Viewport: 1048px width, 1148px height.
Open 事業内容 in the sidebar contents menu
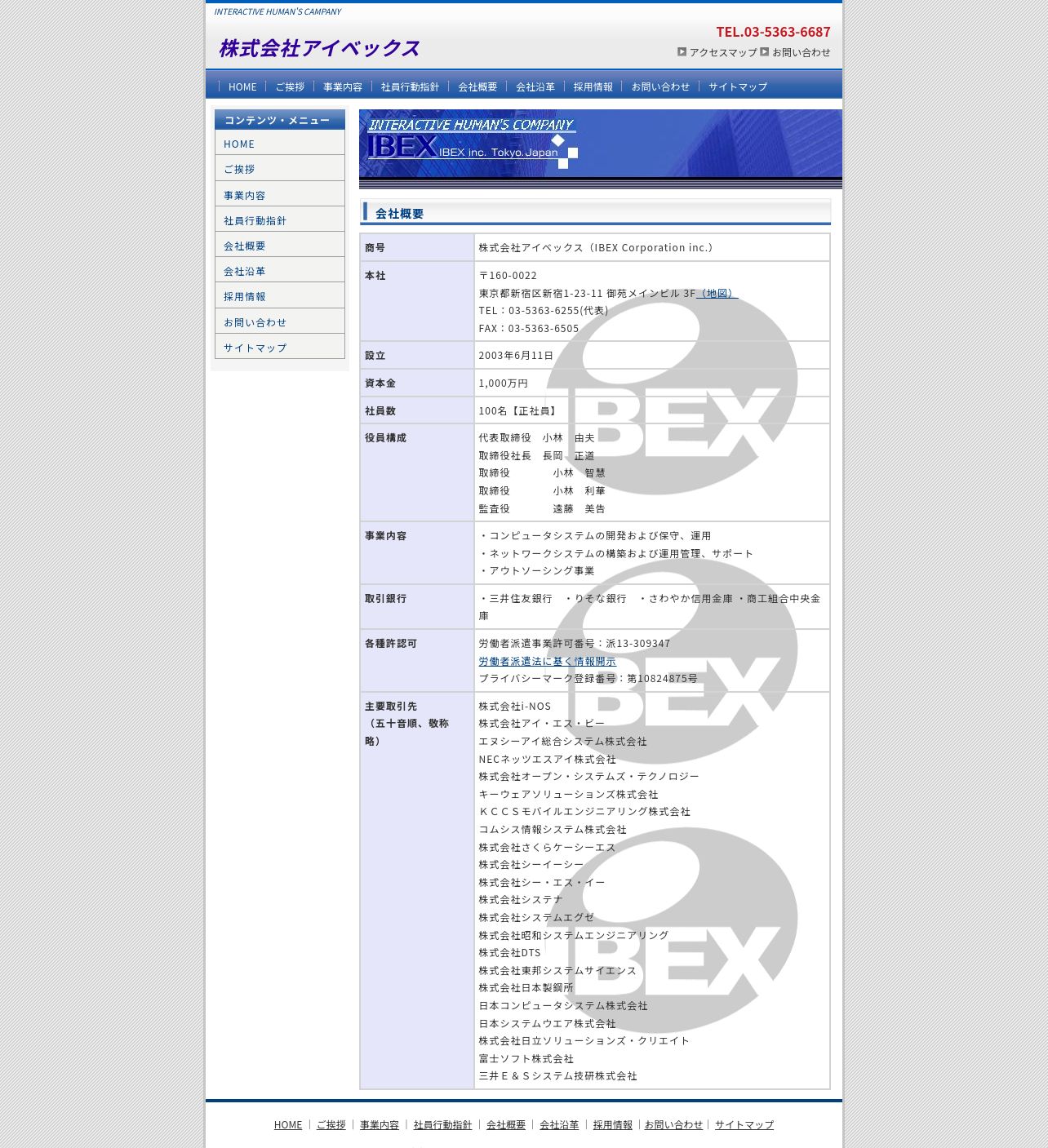coord(280,195)
